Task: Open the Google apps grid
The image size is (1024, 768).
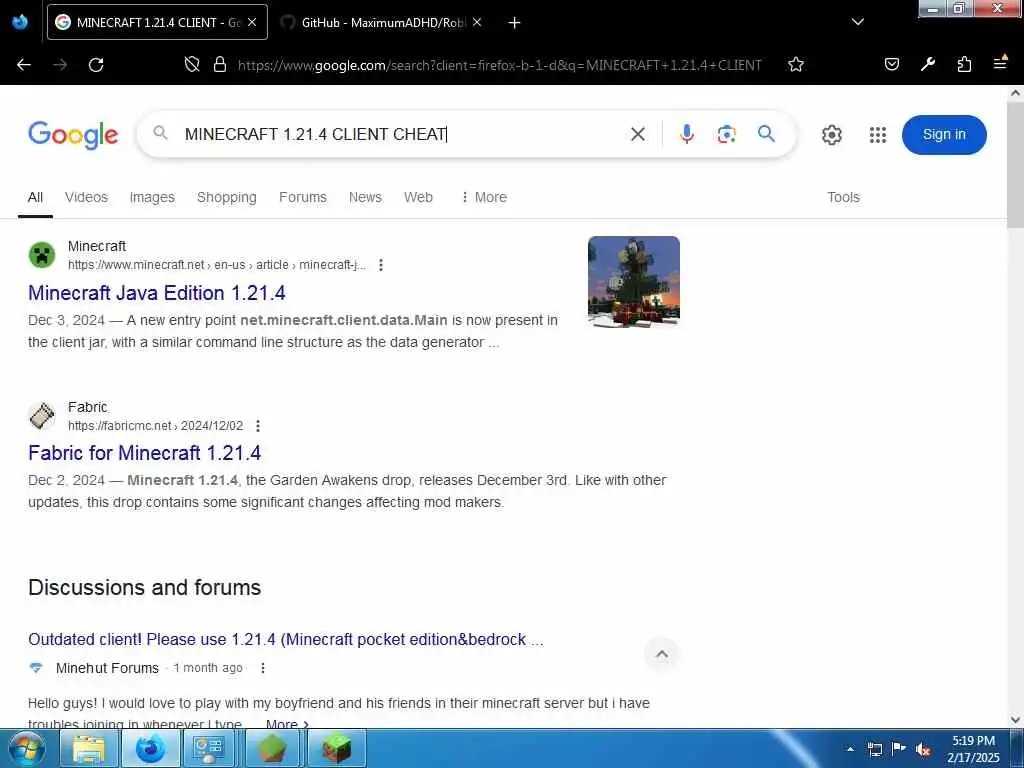Action: click(878, 135)
